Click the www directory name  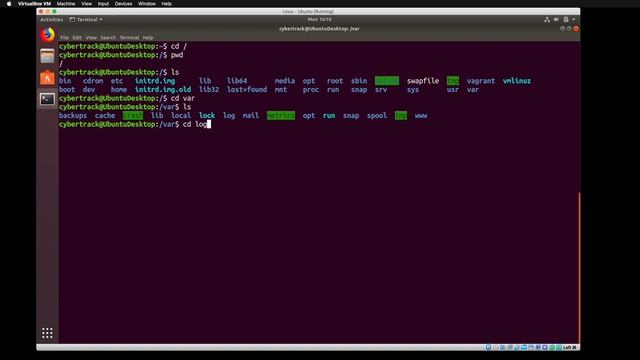(x=421, y=116)
